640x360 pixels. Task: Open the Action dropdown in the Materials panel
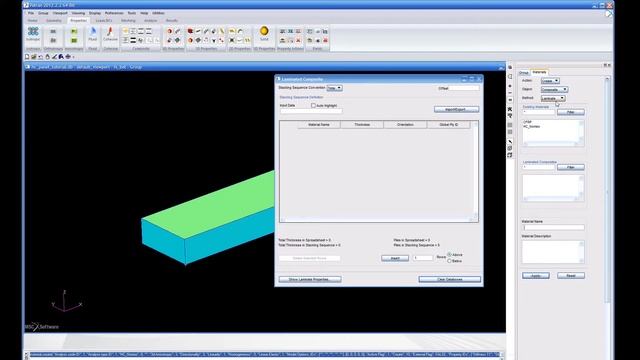coord(550,81)
